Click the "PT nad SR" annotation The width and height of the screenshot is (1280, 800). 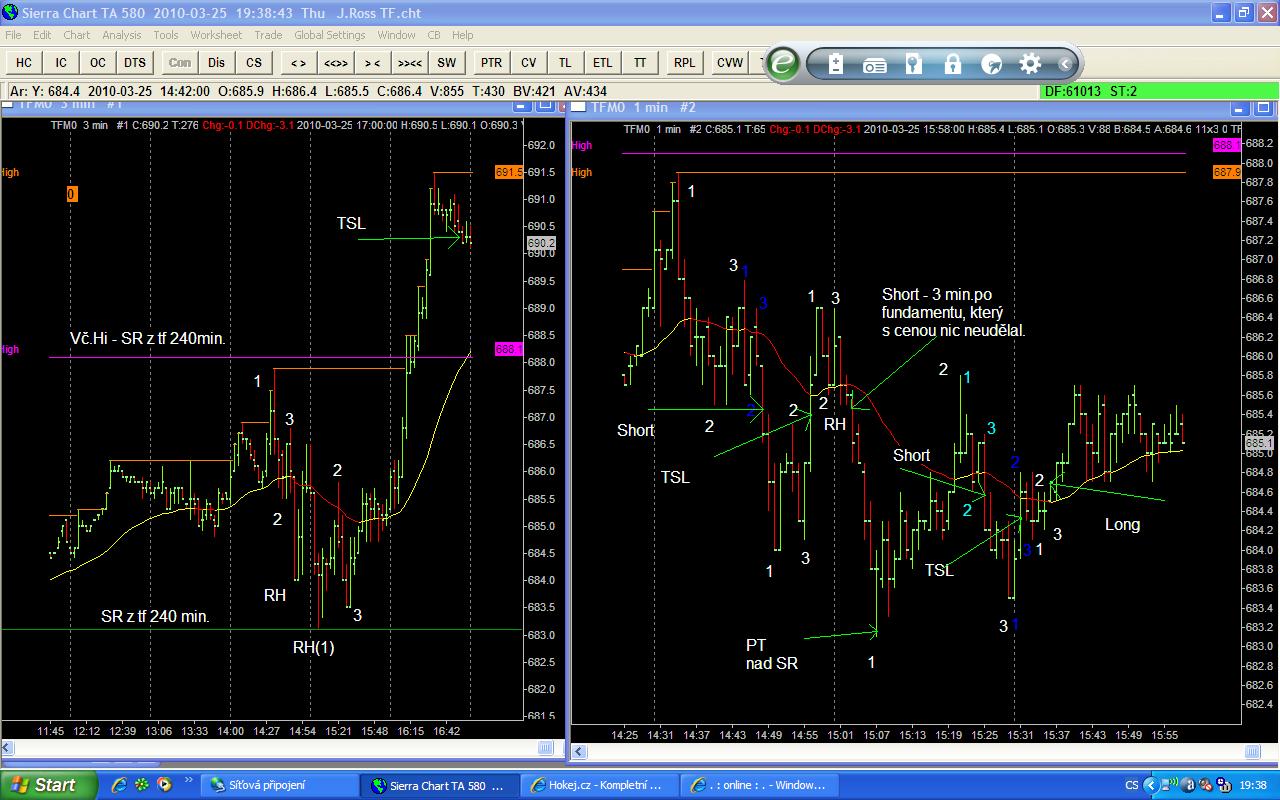[772, 653]
